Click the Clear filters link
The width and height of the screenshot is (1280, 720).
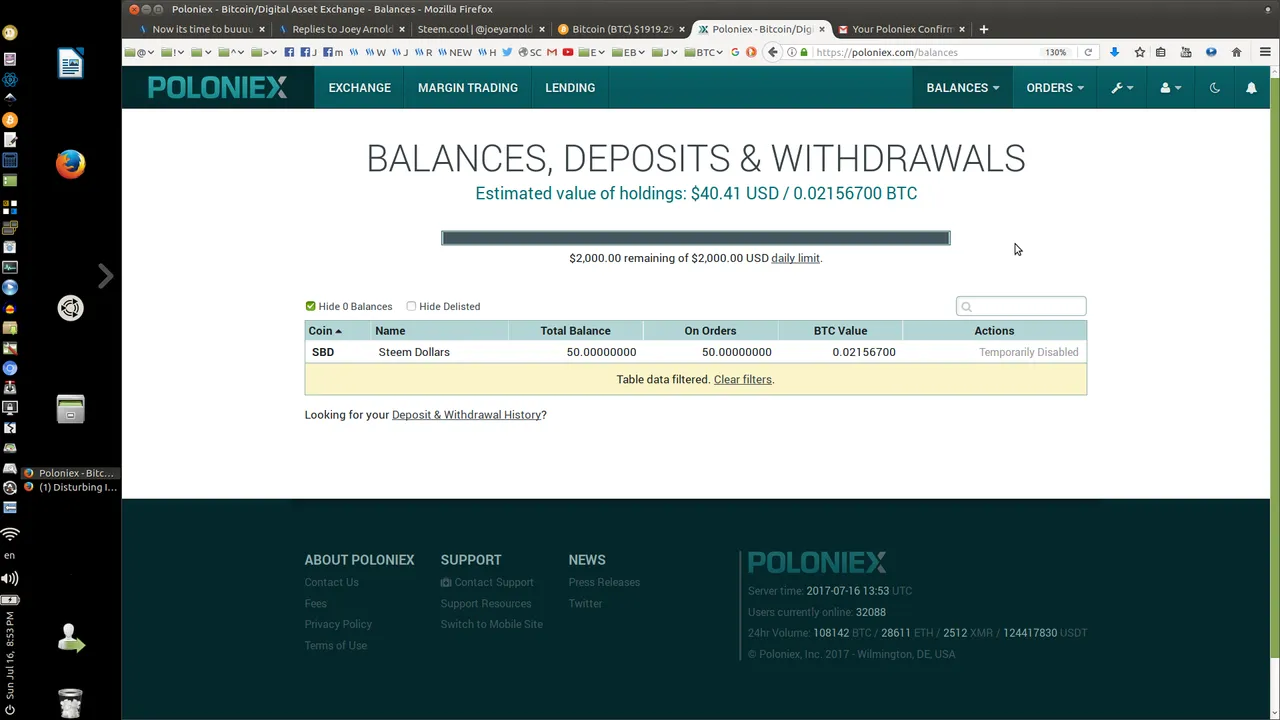[742, 379]
